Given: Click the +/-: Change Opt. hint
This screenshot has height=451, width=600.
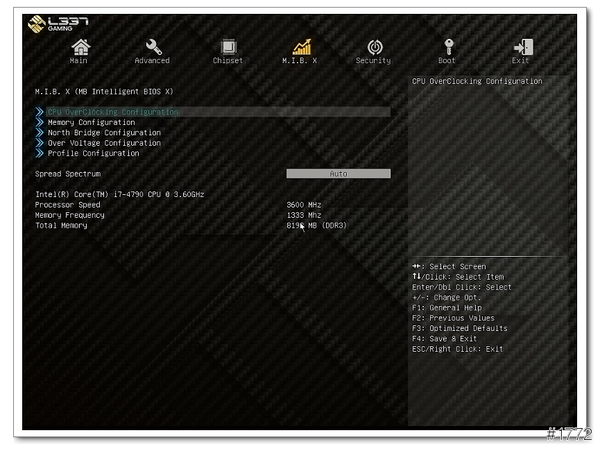Looking at the screenshot, I should coord(446,297).
